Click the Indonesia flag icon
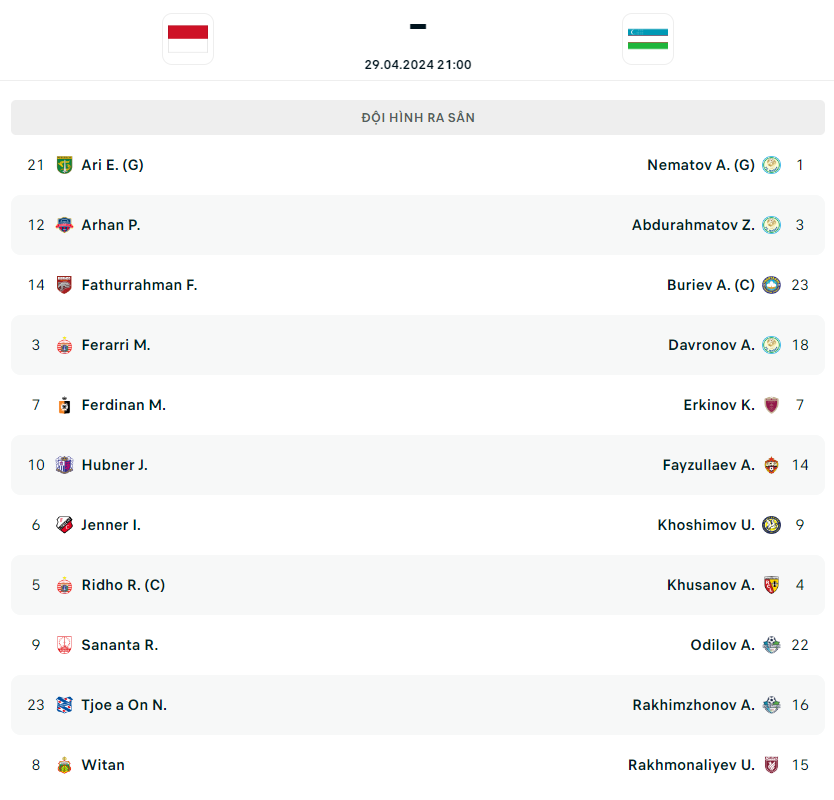Viewport: 834px width, 800px height. click(x=187, y=40)
